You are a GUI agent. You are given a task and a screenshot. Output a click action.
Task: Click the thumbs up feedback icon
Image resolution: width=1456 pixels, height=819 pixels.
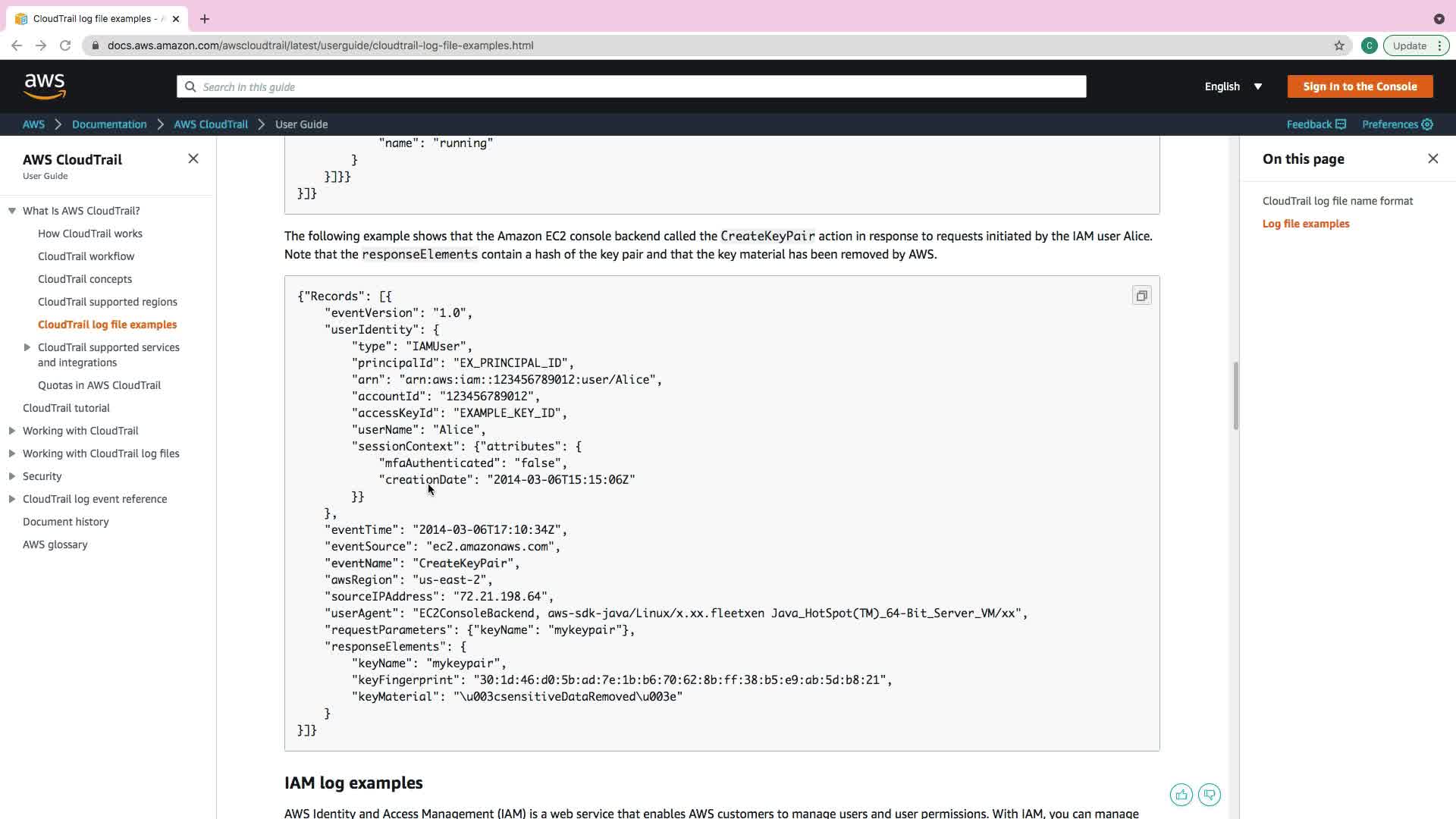pos(1181,795)
